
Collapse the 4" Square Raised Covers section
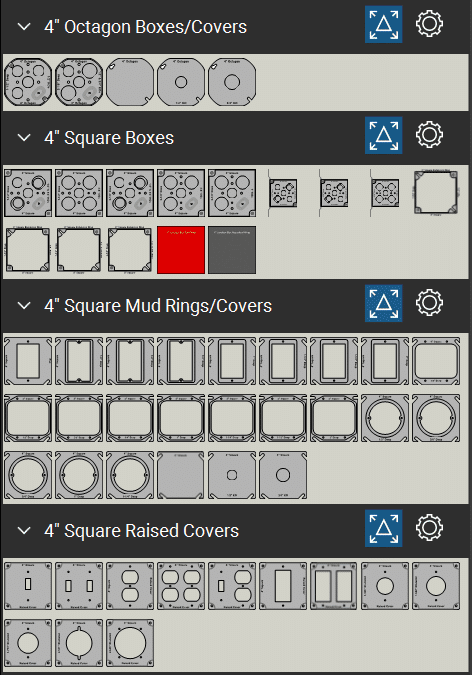click(x=24, y=530)
